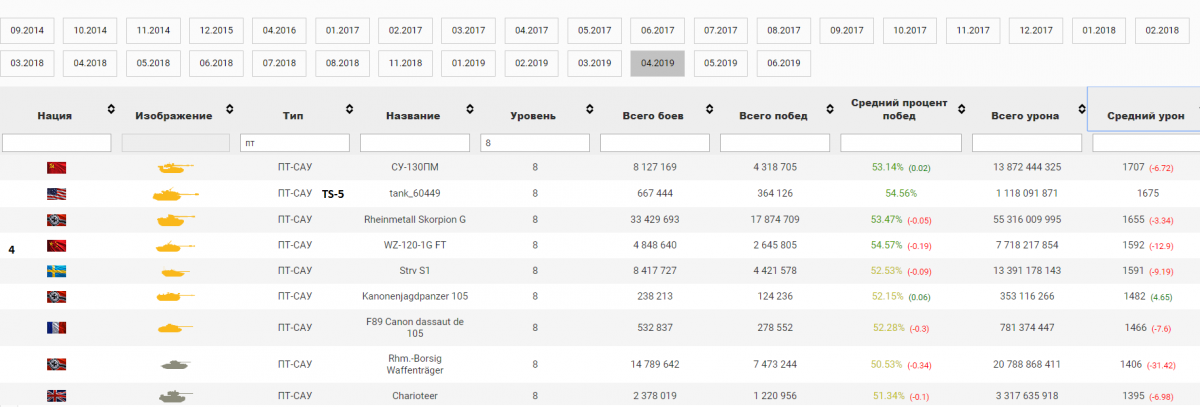Image resolution: width=1200 pixels, height=407 pixels.
Task: Click the British flag for Charioteer
Action: [x=56, y=396]
